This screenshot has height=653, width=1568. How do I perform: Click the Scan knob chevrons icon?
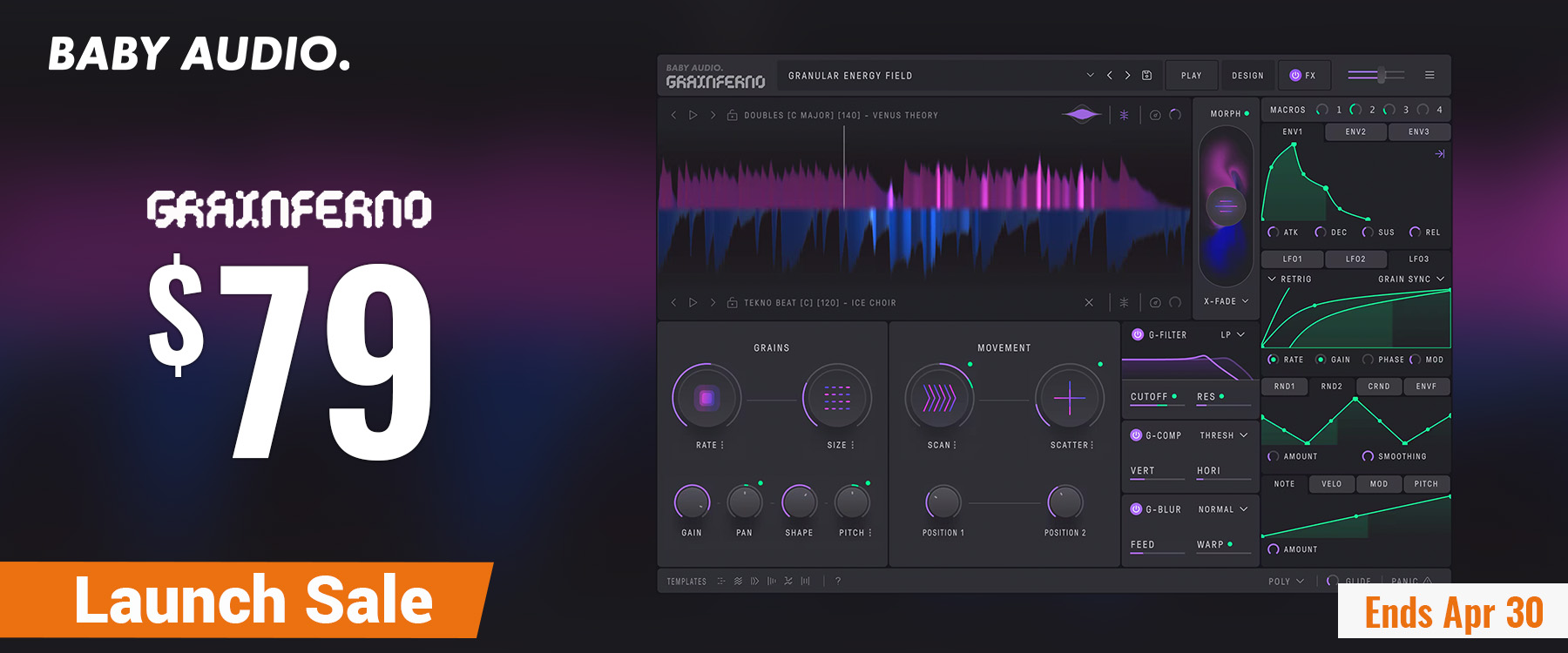939,399
